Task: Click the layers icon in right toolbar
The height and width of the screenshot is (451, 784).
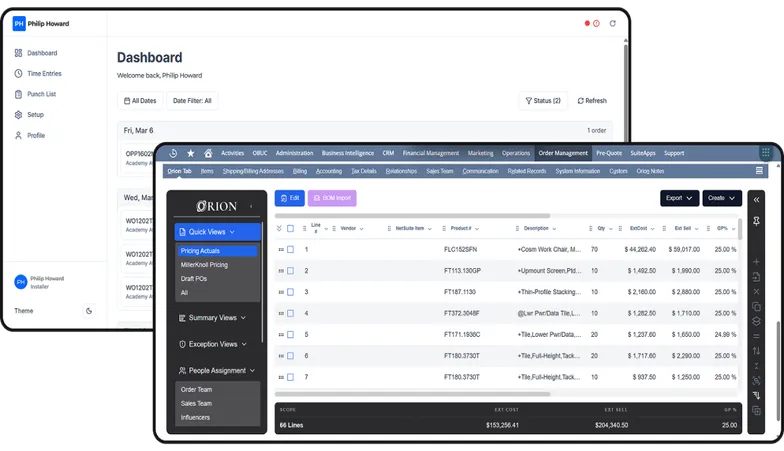Action: [x=756, y=321]
